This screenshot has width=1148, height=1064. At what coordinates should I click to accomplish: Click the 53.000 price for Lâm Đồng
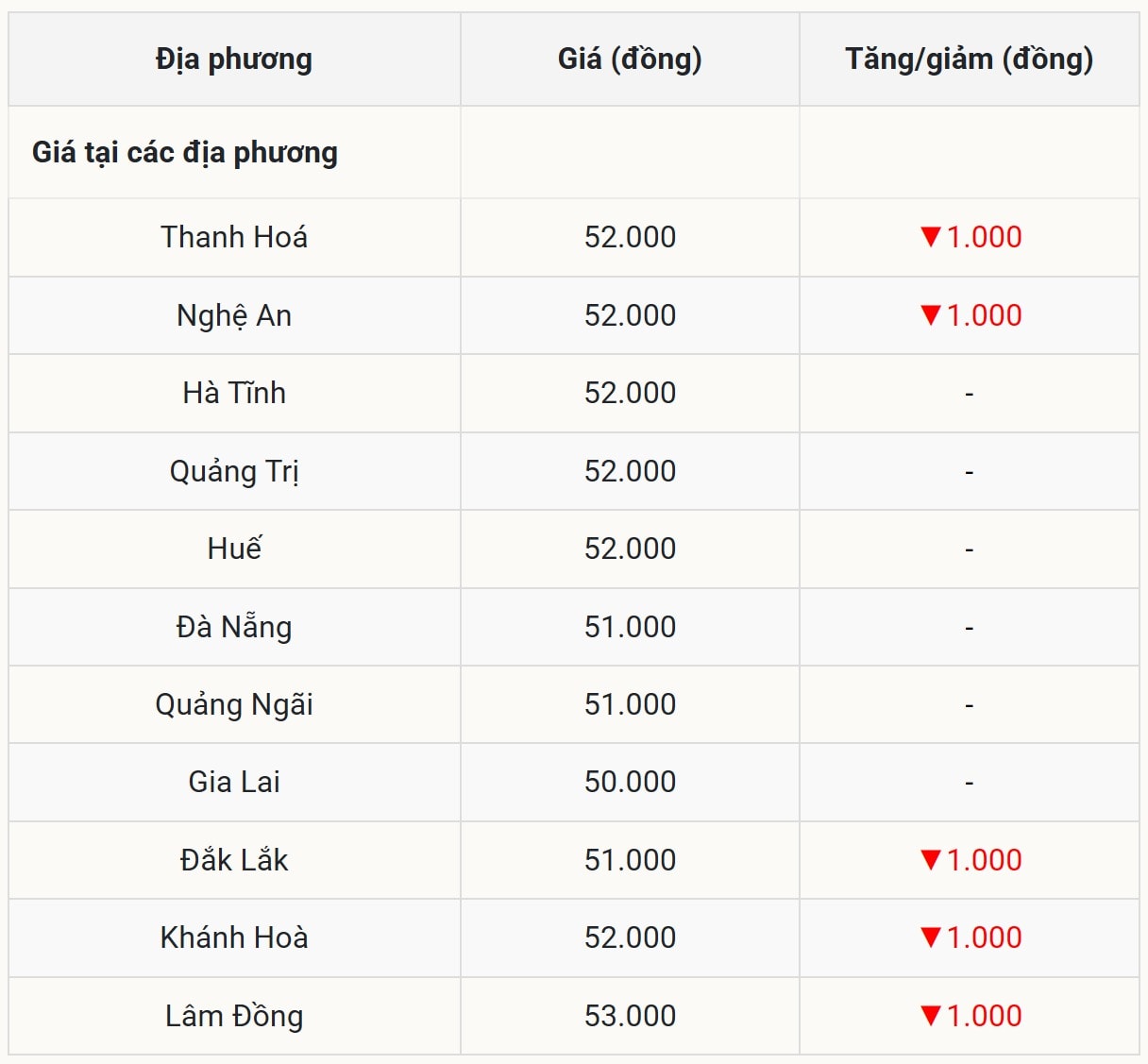coord(630,1016)
